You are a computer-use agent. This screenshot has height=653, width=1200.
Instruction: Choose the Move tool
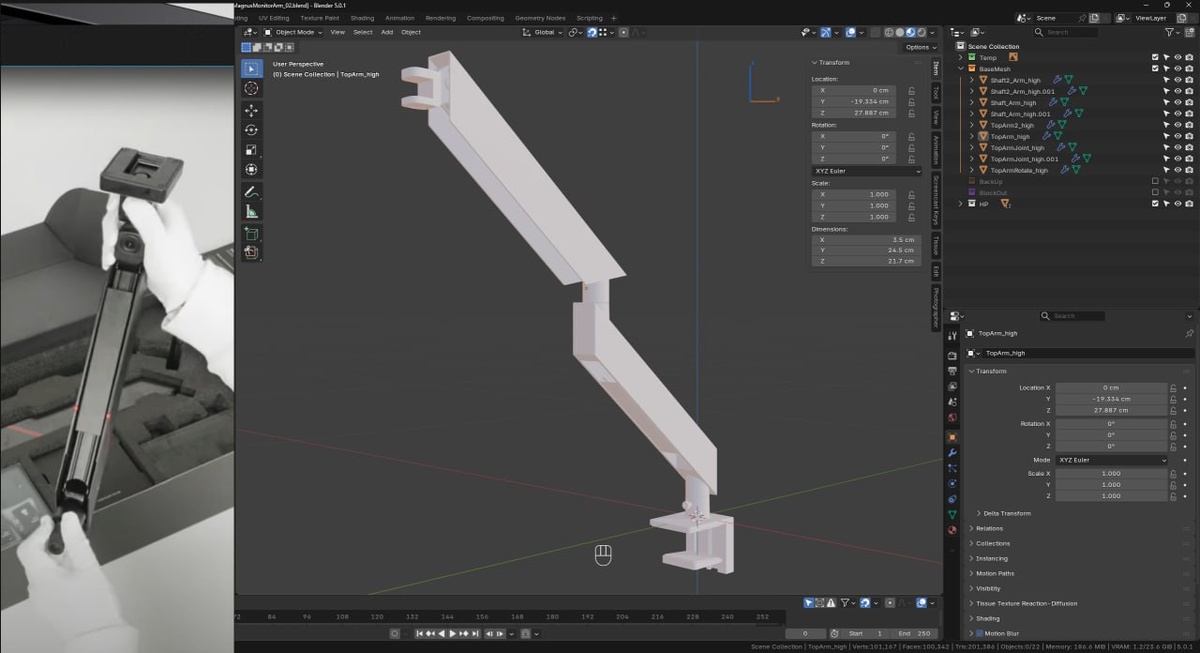pyautogui.click(x=251, y=110)
